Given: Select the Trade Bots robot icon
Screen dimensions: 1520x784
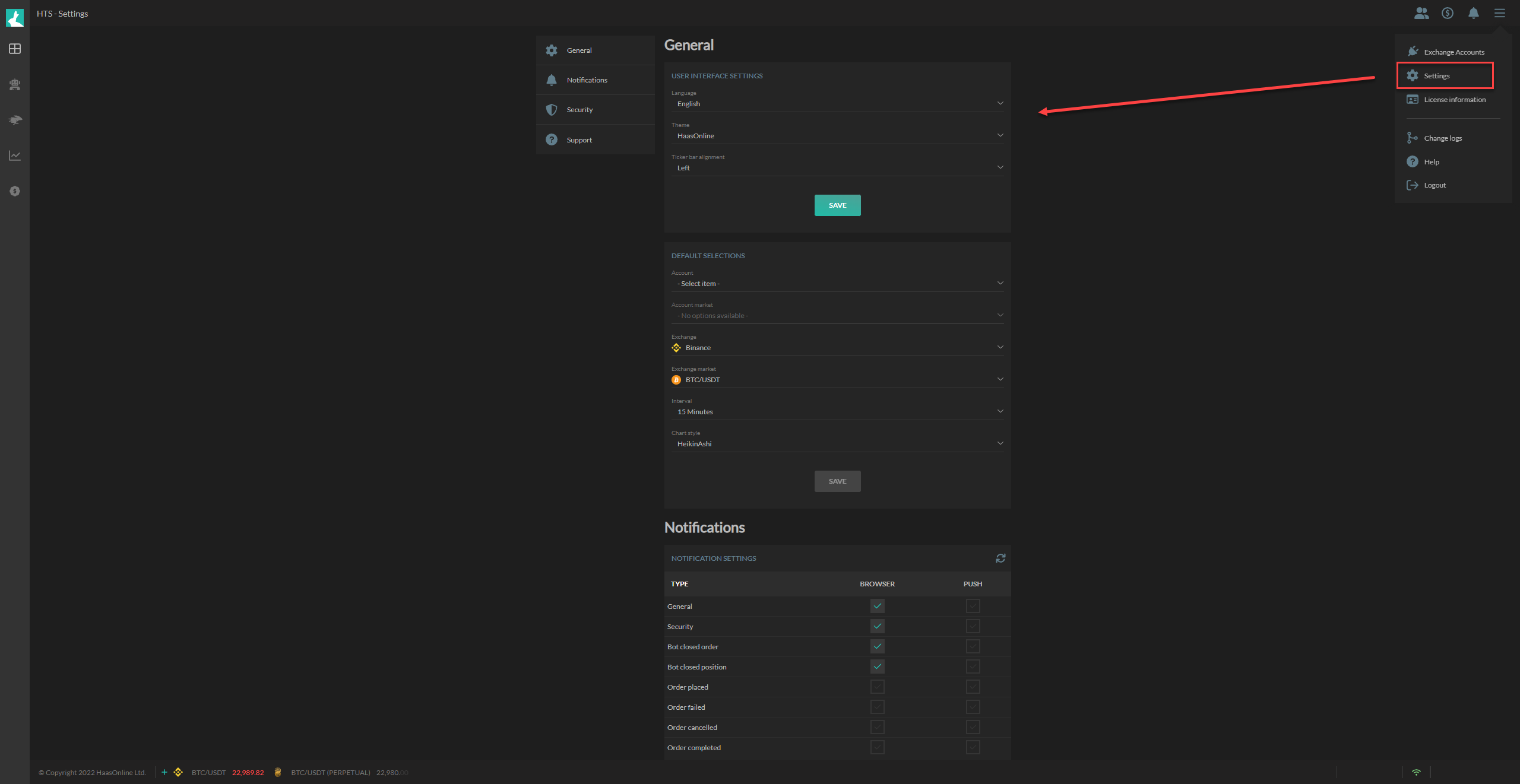Looking at the screenshot, I should point(14,84).
